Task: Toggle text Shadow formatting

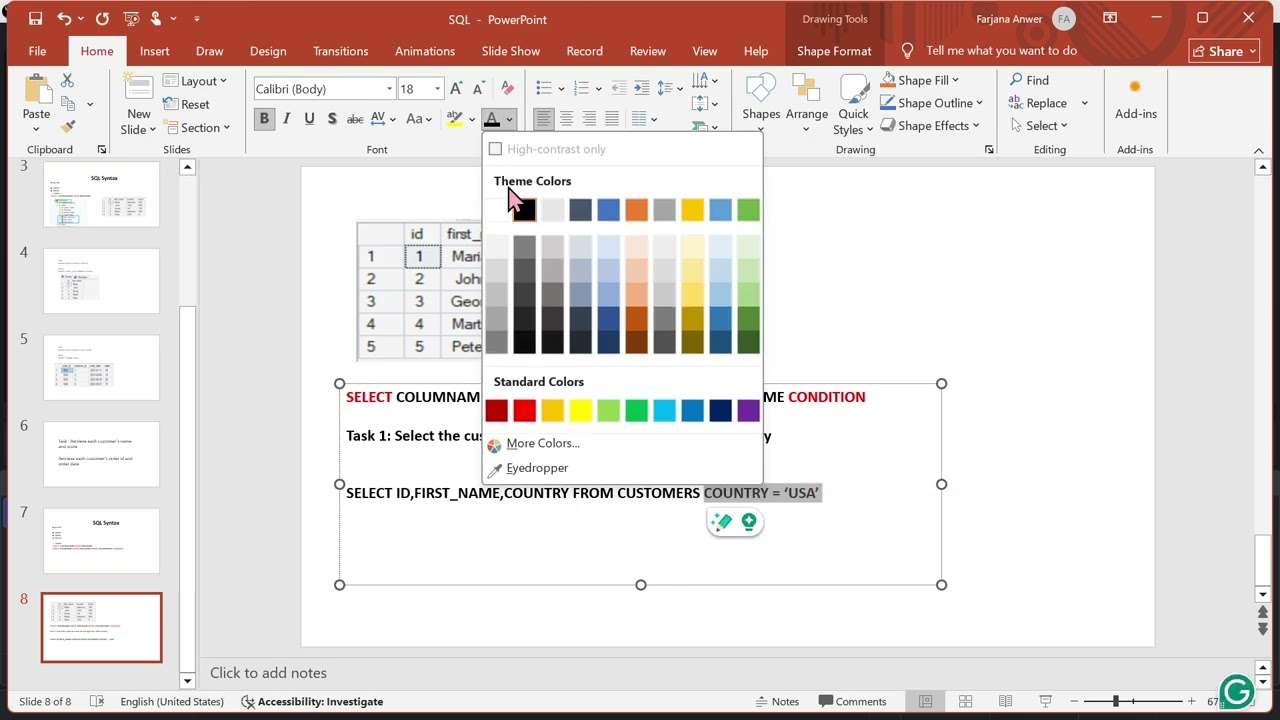Action: [331, 119]
